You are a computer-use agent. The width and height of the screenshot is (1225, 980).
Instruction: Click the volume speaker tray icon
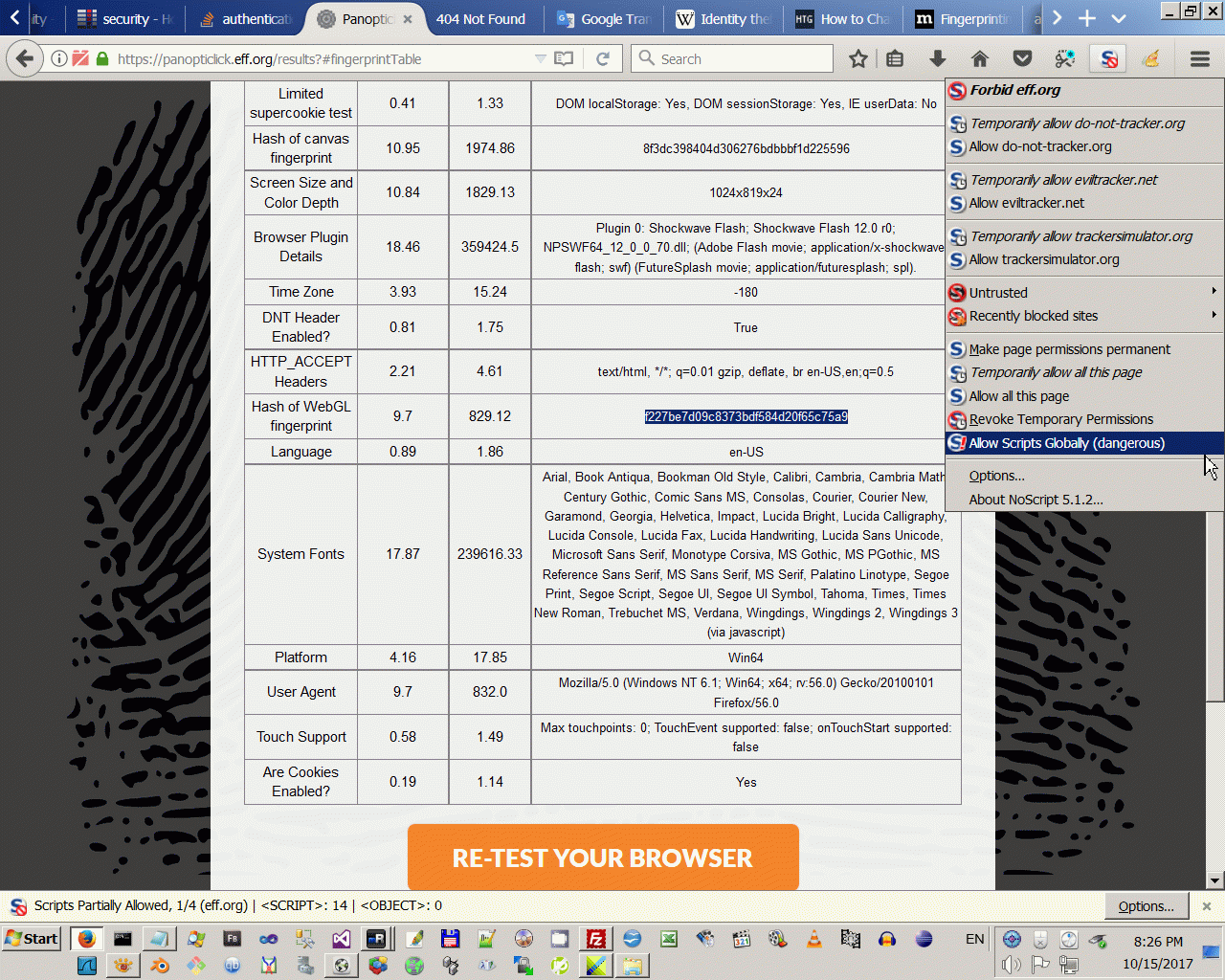pyautogui.click(x=1012, y=965)
